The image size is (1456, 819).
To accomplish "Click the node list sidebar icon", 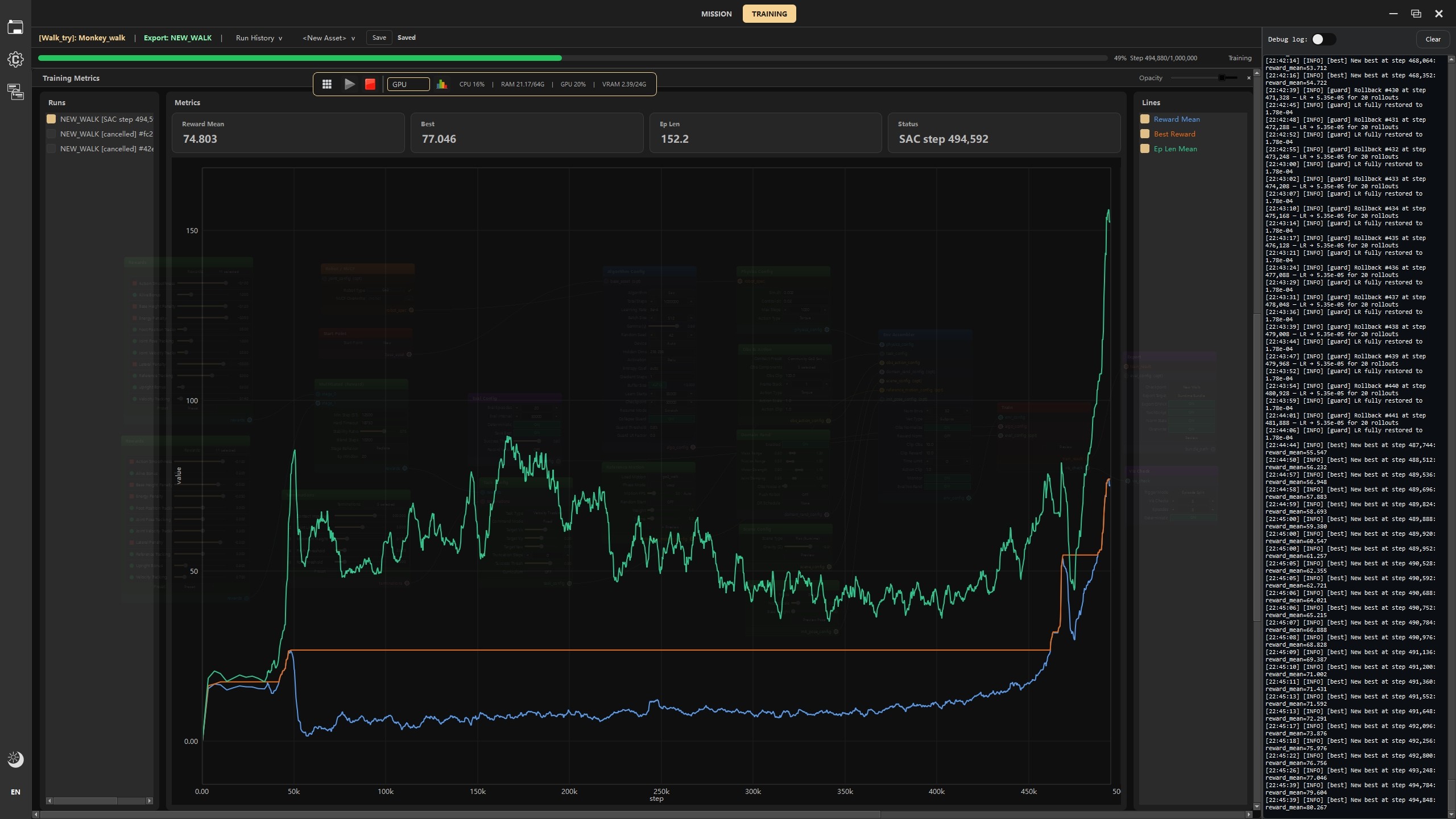I will (x=15, y=92).
